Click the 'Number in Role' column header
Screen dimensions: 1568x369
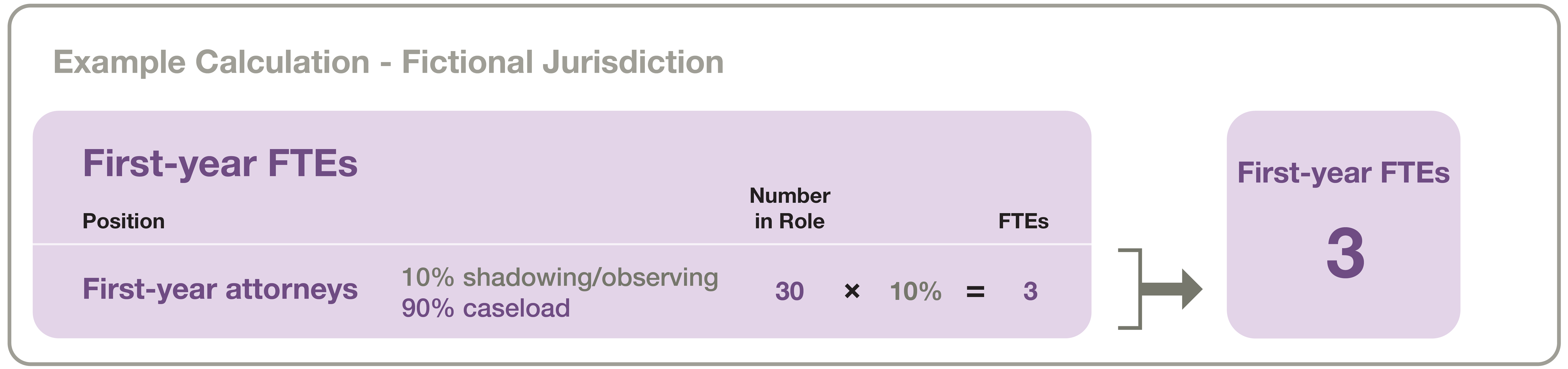tap(789, 208)
